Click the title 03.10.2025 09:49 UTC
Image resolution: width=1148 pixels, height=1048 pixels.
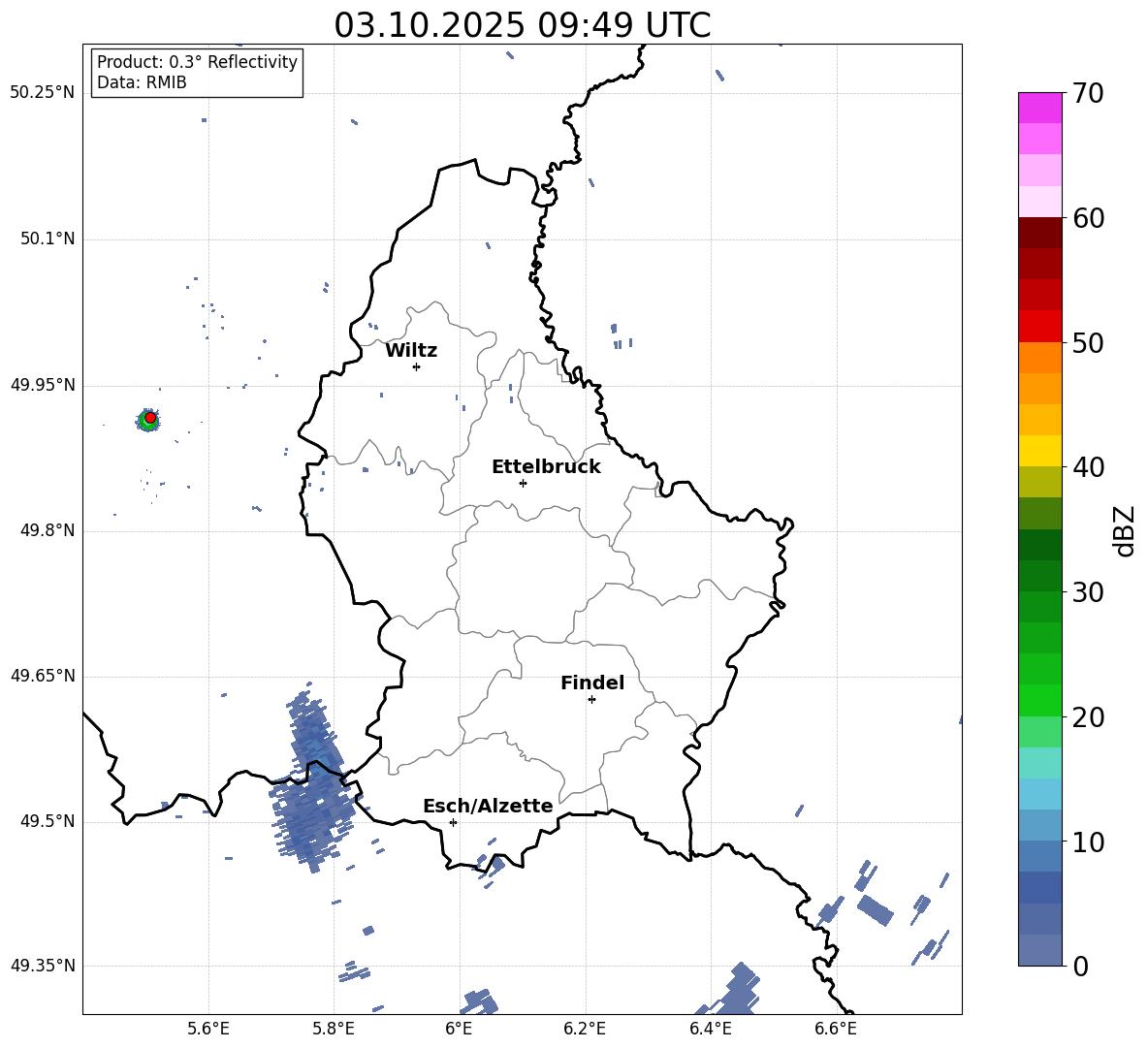click(522, 25)
